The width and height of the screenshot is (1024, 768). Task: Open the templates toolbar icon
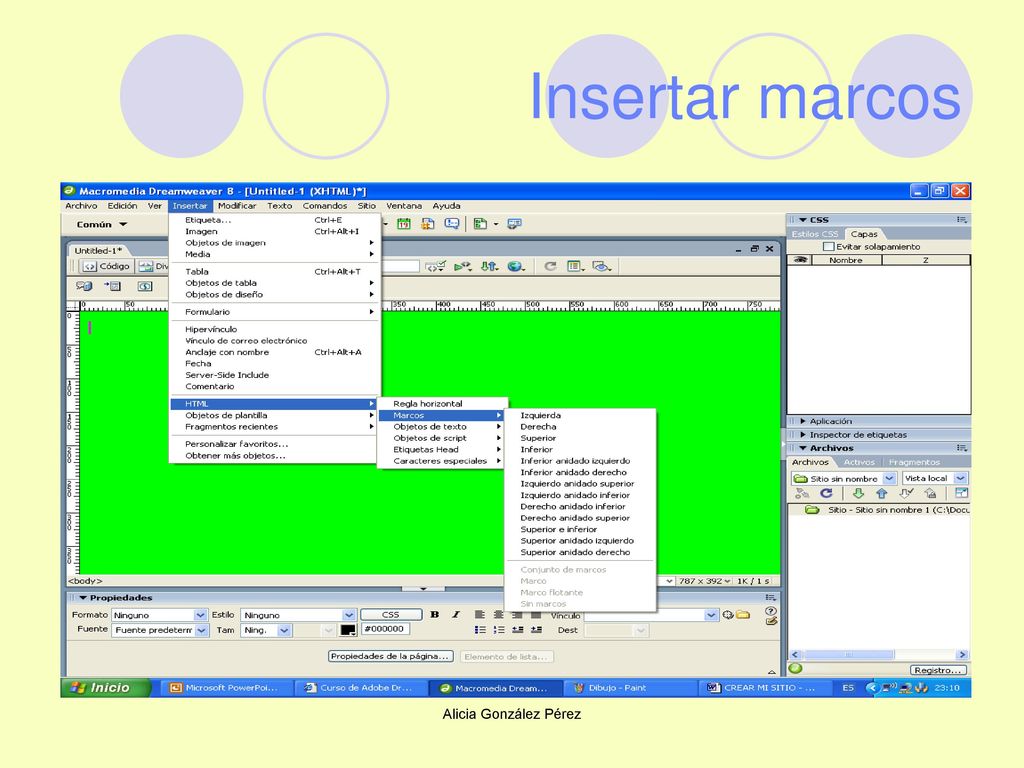coord(480,224)
